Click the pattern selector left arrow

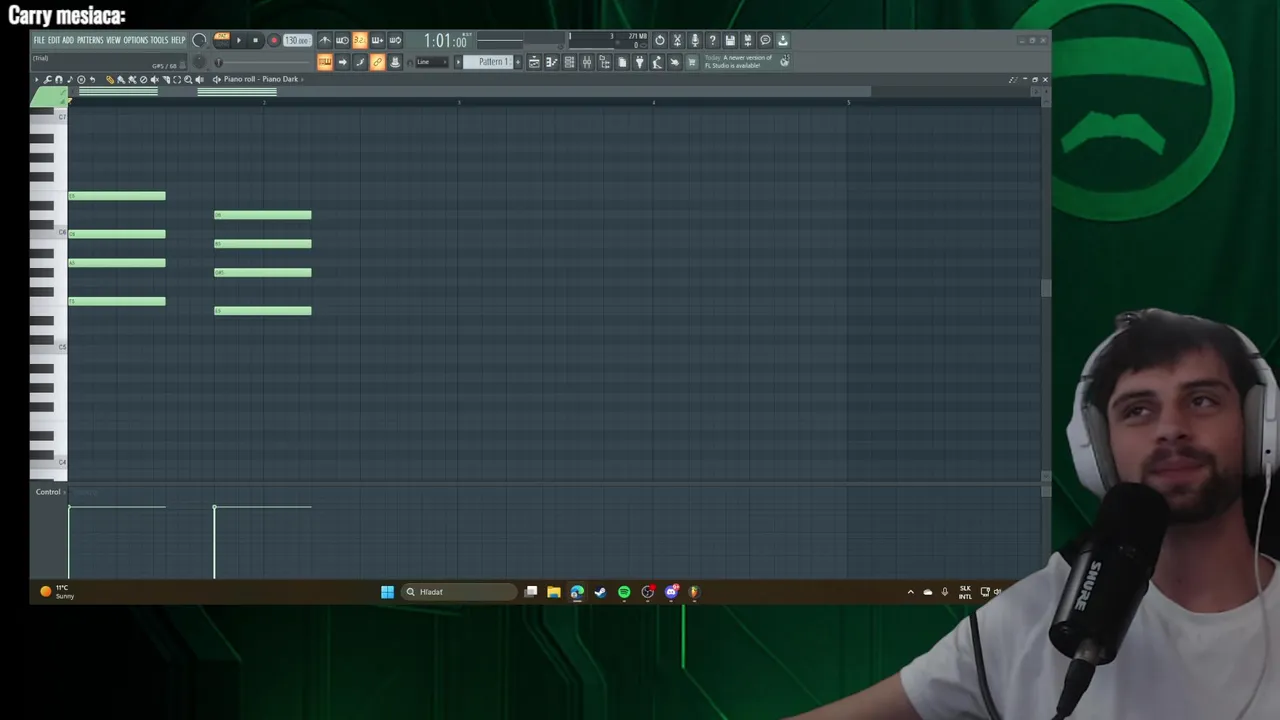(x=458, y=62)
